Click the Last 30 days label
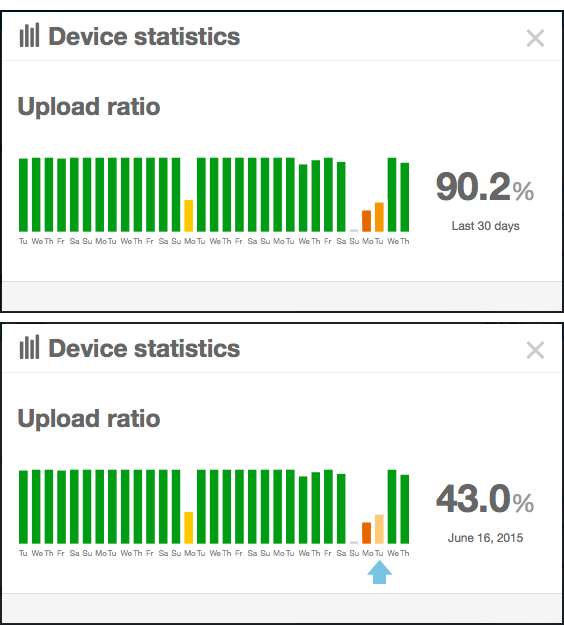Image resolution: width=564 pixels, height=625 pixels. 485,226
